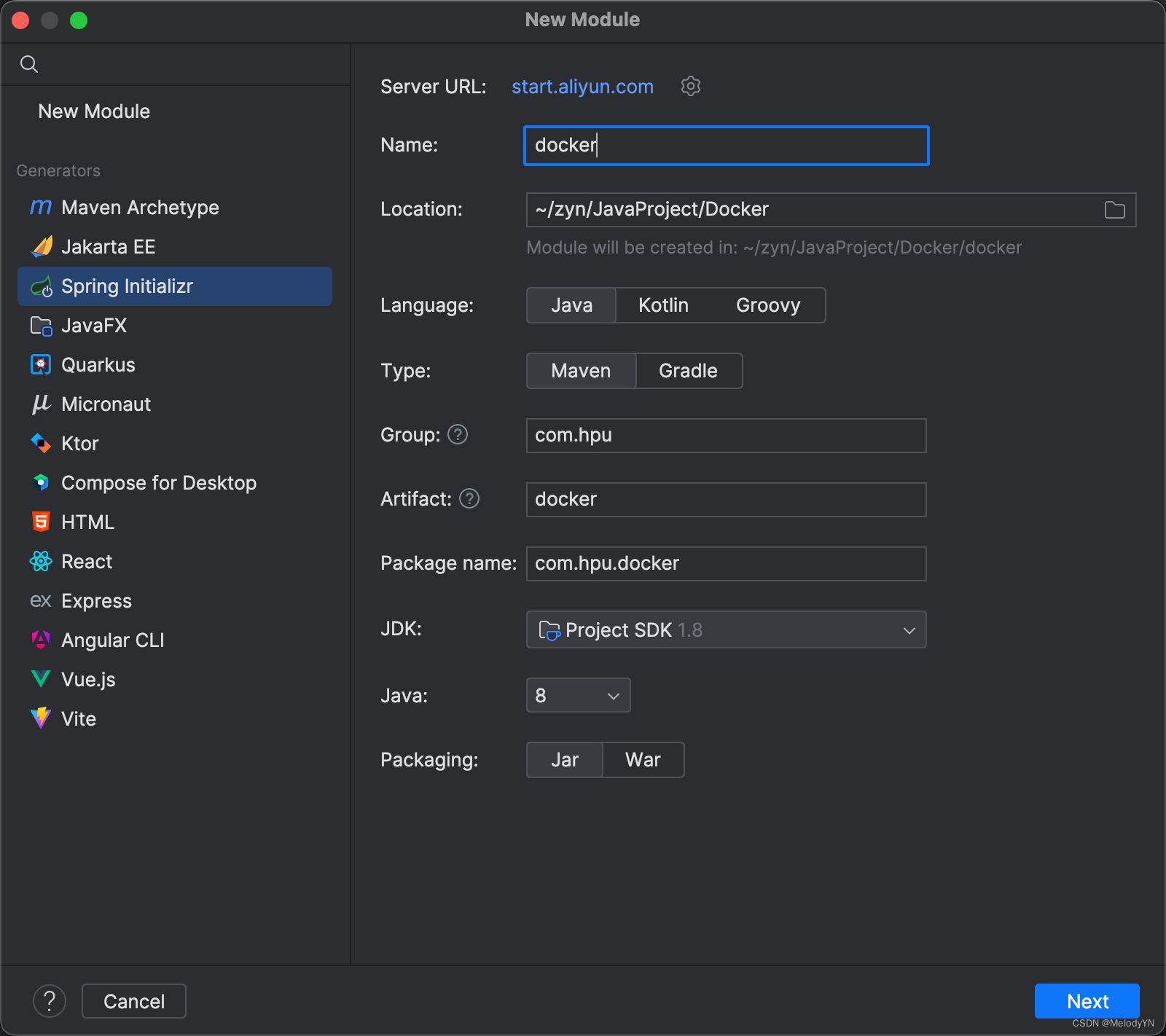Open server URL settings gear
The width and height of the screenshot is (1166, 1036).
pyautogui.click(x=691, y=86)
